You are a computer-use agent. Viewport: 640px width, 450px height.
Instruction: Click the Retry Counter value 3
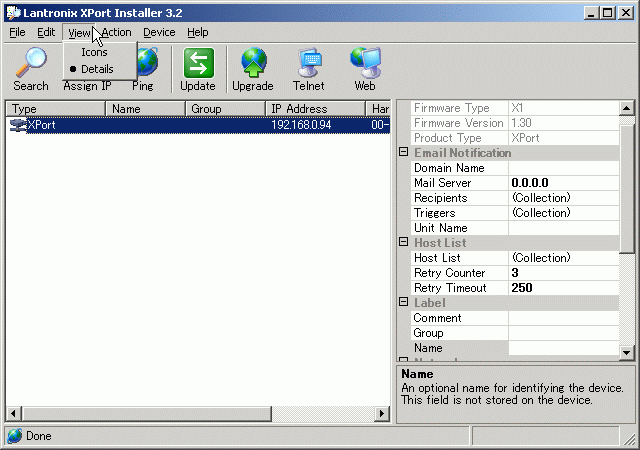pos(564,273)
